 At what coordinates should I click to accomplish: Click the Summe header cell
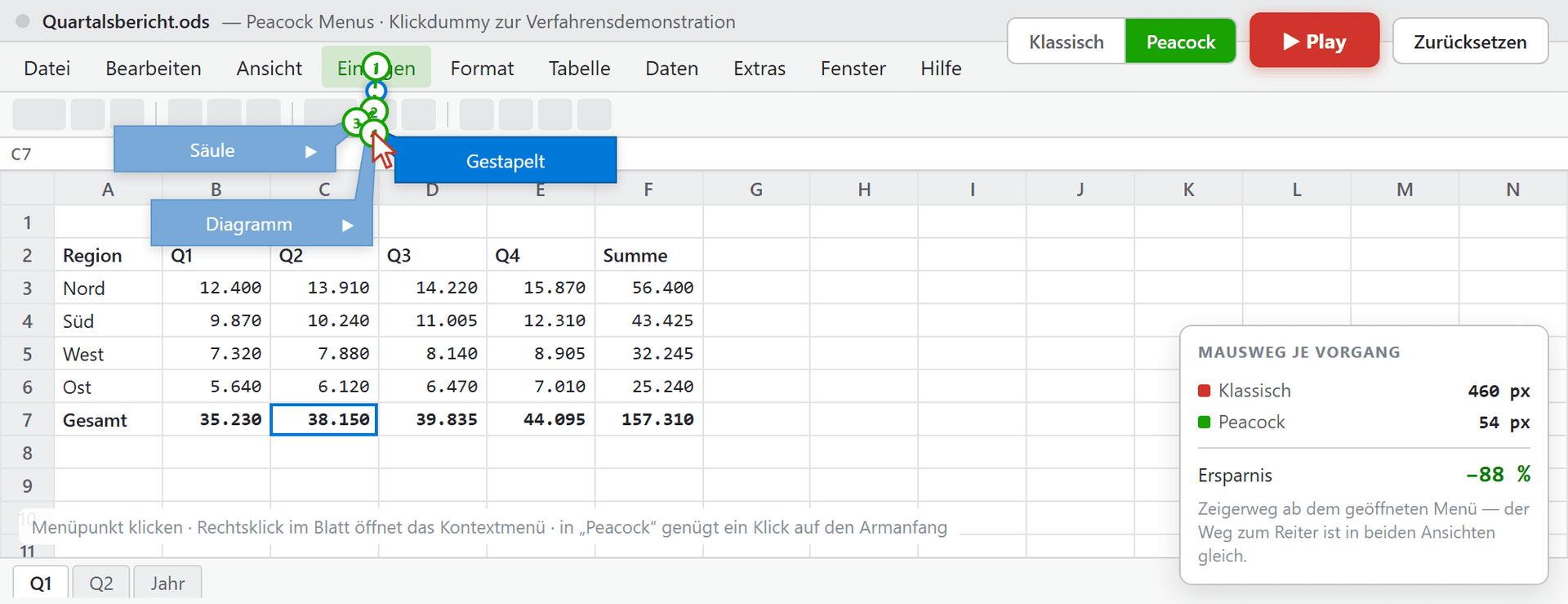pyautogui.click(x=648, y=255)
